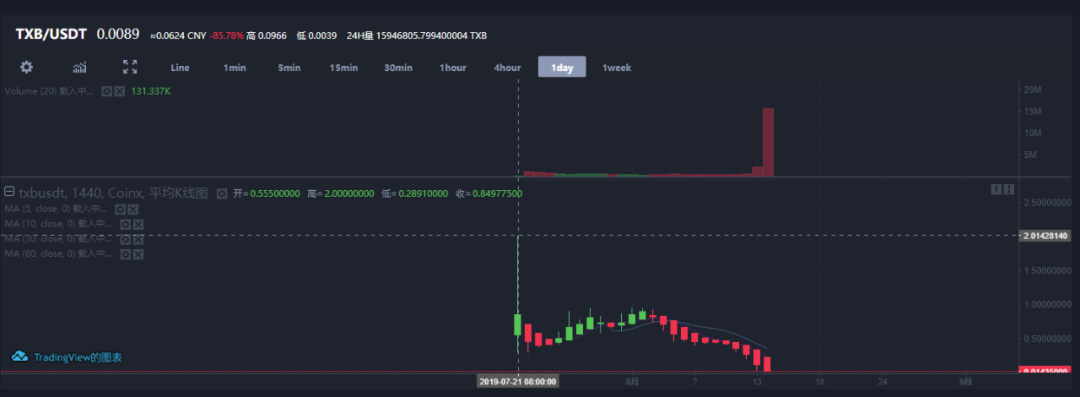Click the current price 0.0089

[x=118, y=34]
